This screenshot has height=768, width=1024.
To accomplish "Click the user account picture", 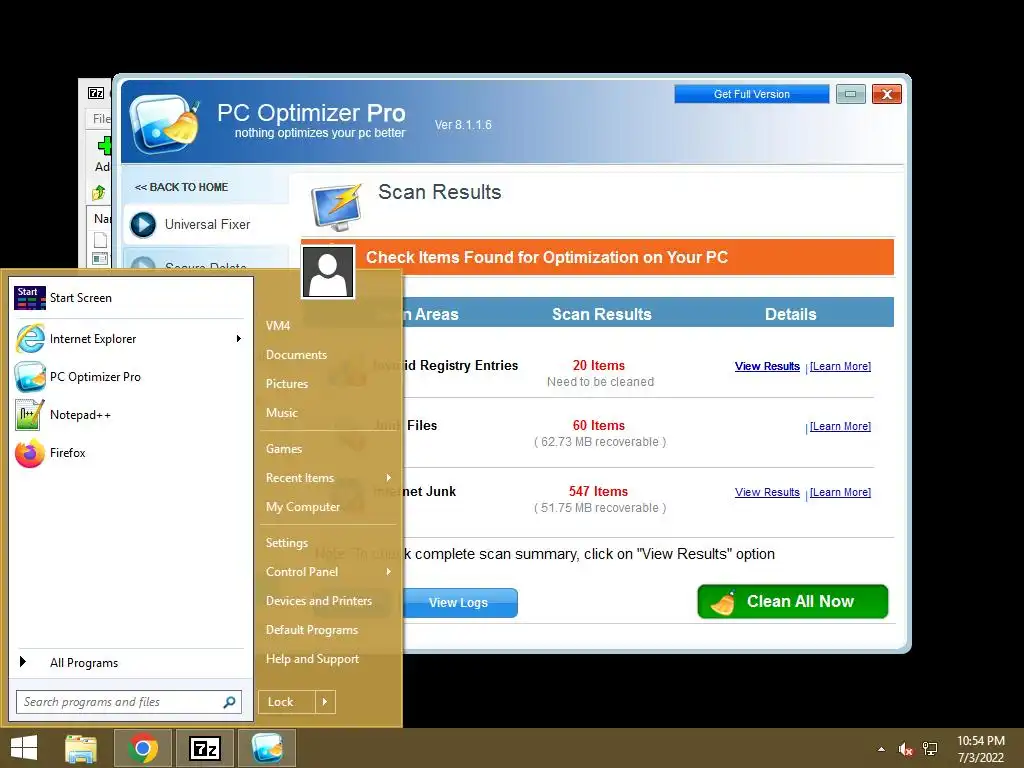I will 328,272.
